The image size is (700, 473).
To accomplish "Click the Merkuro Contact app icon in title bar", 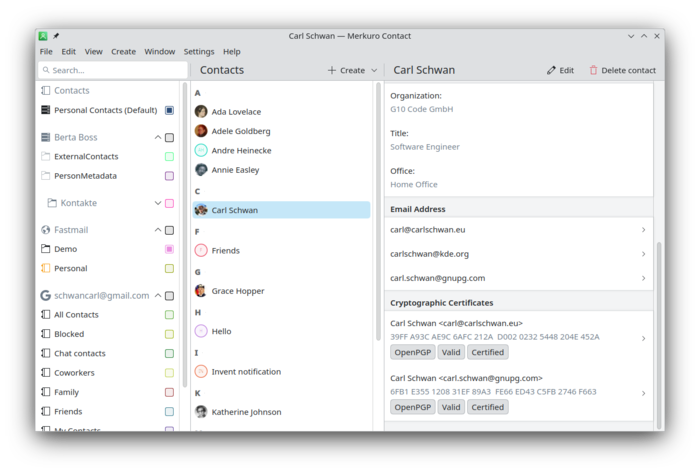I will click(43, 36).
